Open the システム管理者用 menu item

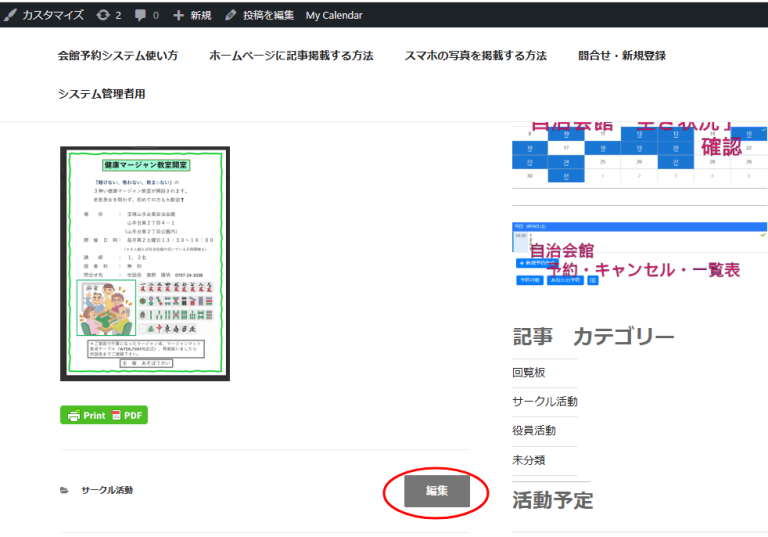coord(102,94)
